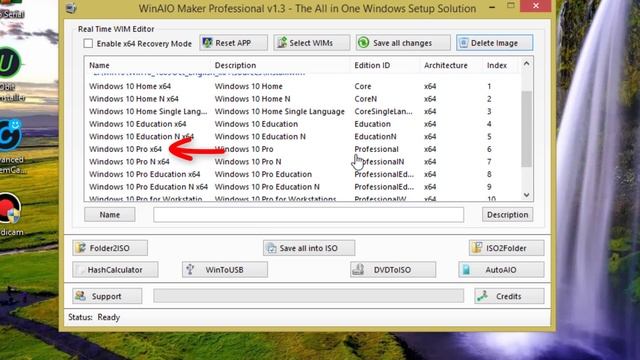
Task: Select the Windows 10 Education N x64 row
Action: [x=302, y=137]
